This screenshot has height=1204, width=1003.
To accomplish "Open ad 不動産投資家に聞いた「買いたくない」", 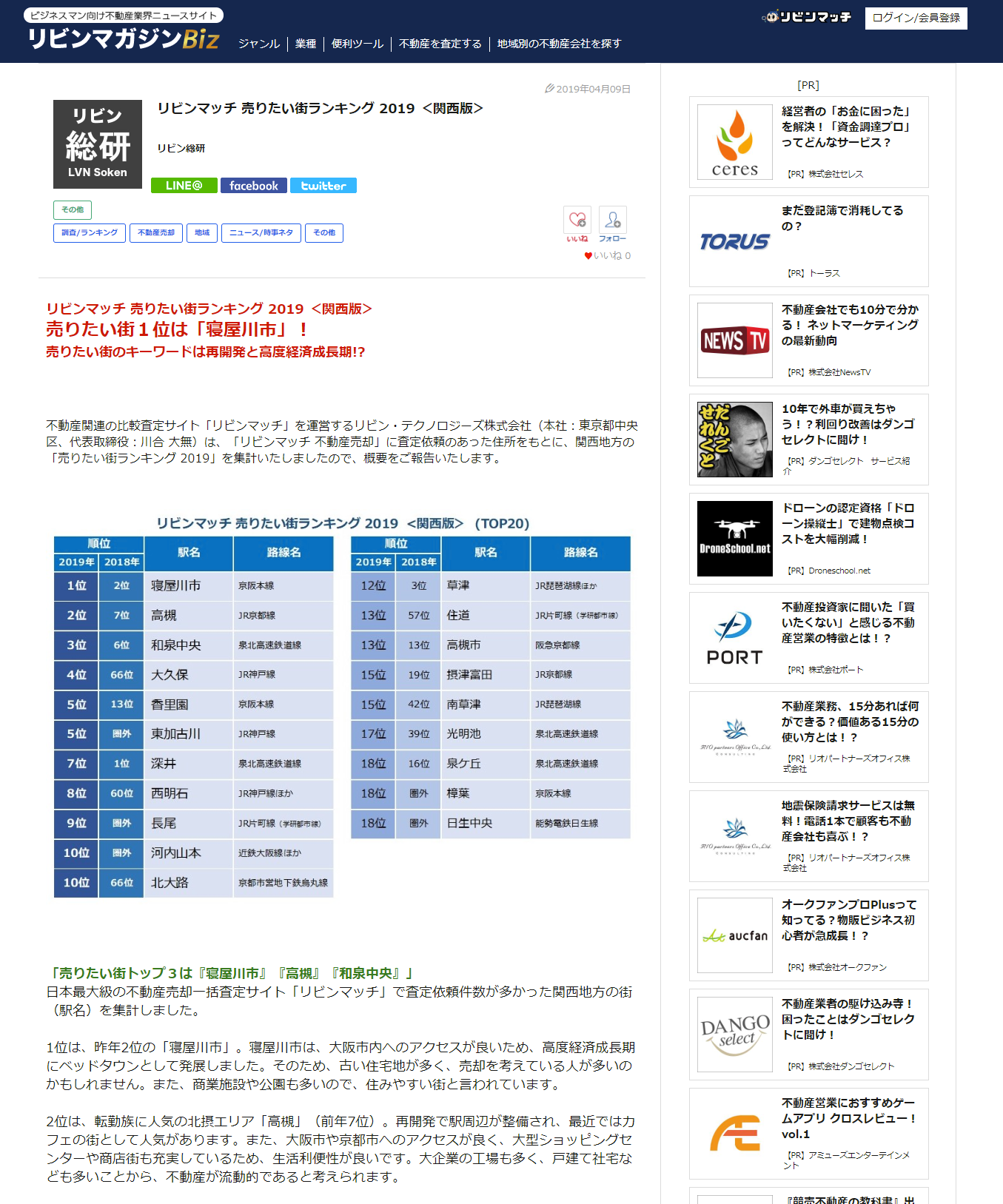I will click(848, 622).
